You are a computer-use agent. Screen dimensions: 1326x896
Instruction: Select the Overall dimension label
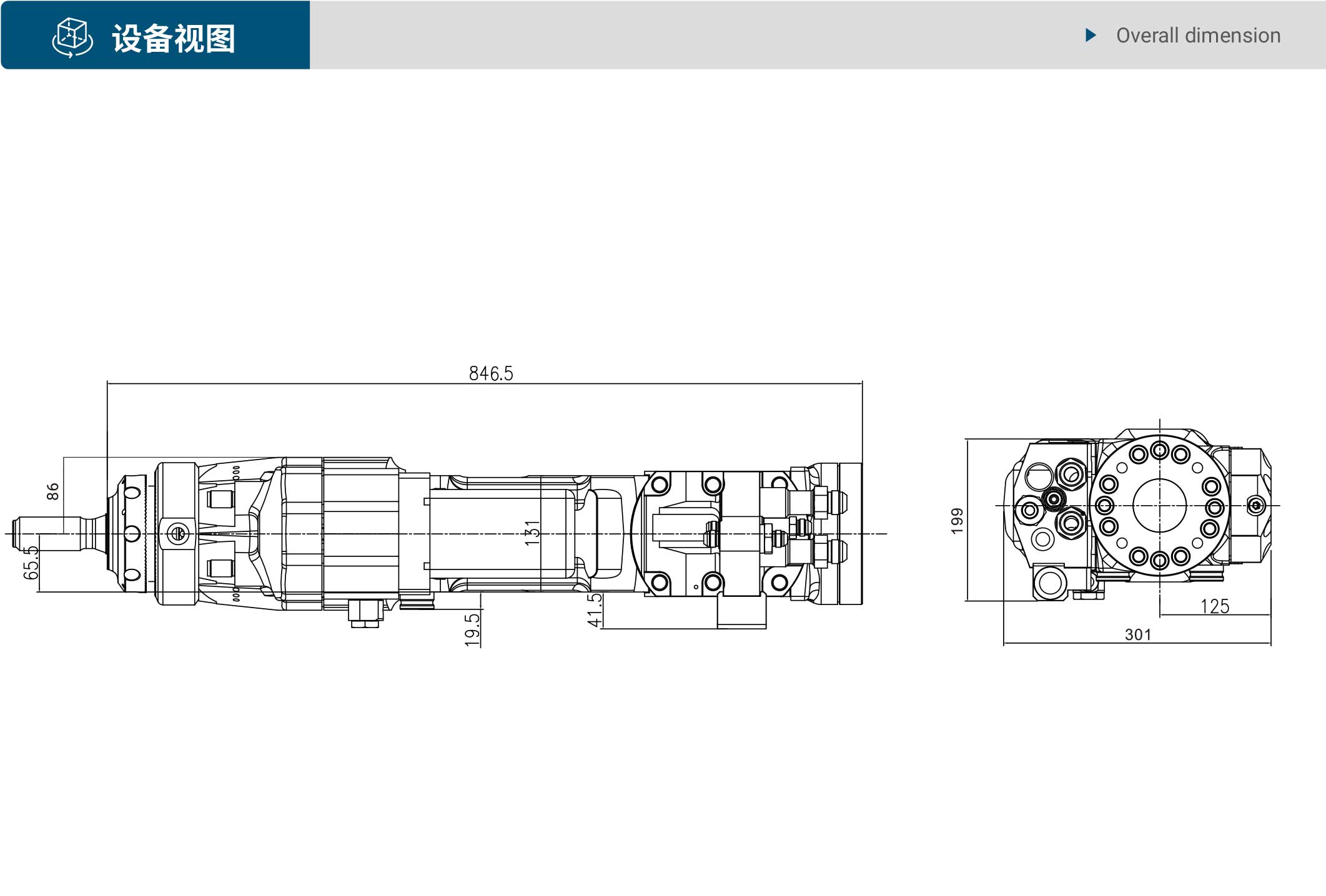[1198, 36]
